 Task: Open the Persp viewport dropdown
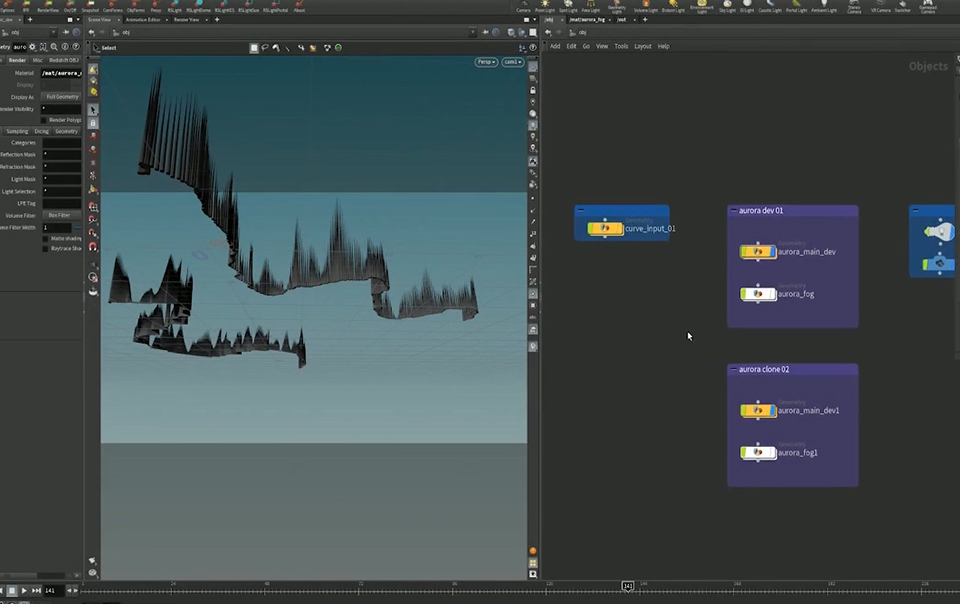pyautogui.click(x=485, y=62)
